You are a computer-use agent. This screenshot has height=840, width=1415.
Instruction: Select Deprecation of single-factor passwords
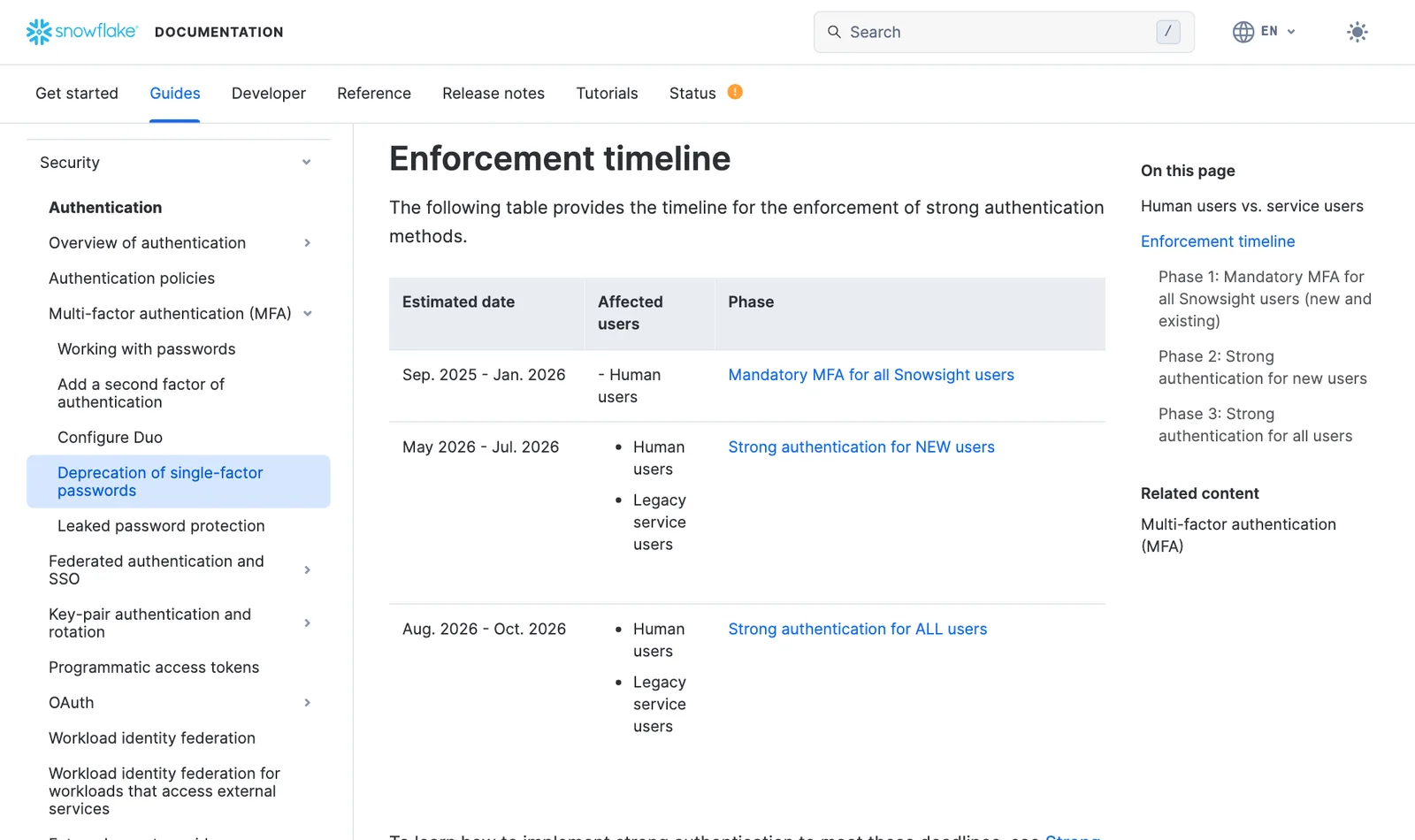tap(179, 482)
